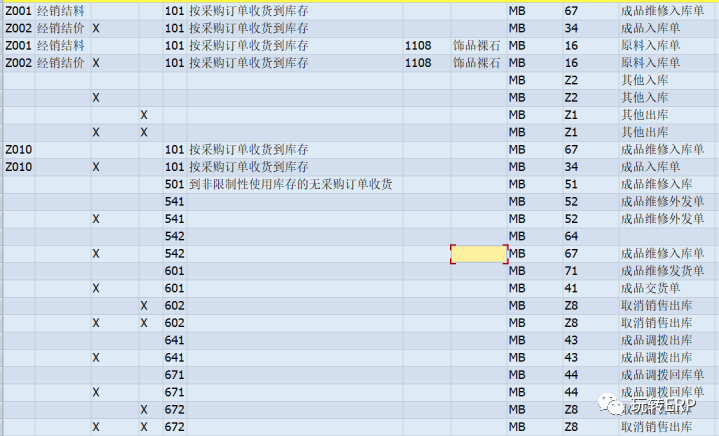Screen dimensions: 719x436
Task: Select '602' in the row with a single X
Action: pyautogui.click(x=174, y=306)
